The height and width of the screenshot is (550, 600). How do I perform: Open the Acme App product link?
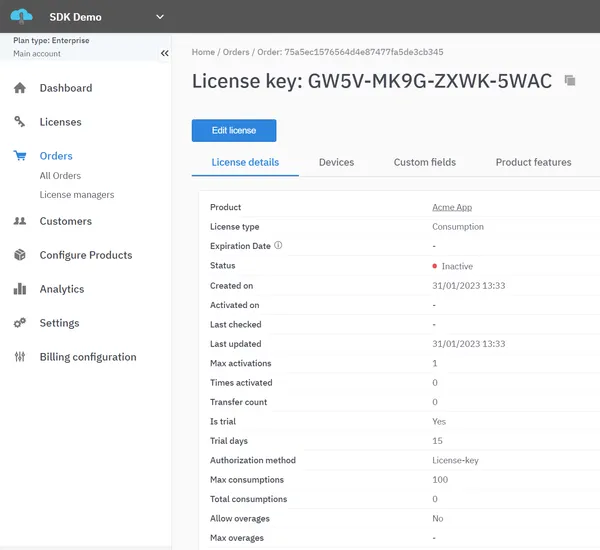click(x=451, y=207)
